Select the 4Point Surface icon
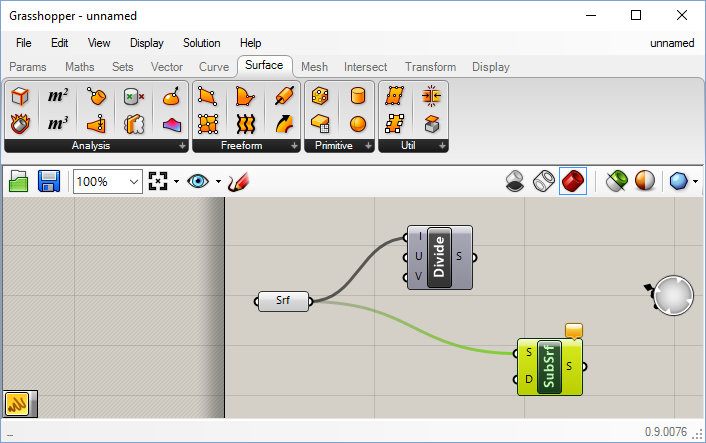The image size is (706, 443). pyautogui.click(x=208, y=96)
